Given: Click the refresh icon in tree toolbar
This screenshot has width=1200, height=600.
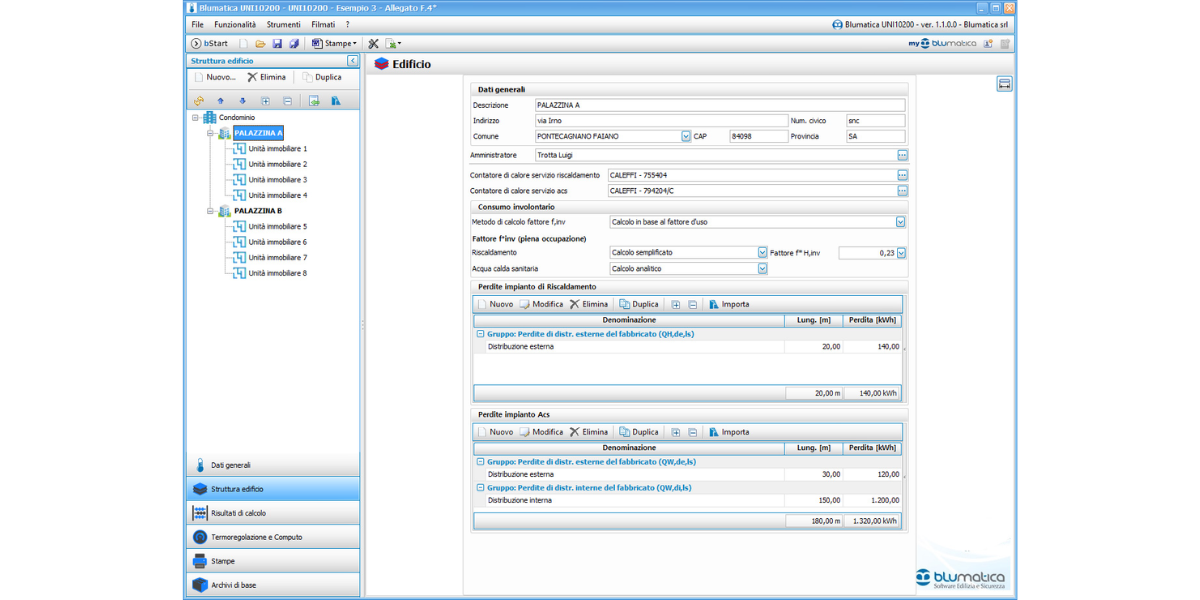Looking at the screenshot, I should [198, 101].
